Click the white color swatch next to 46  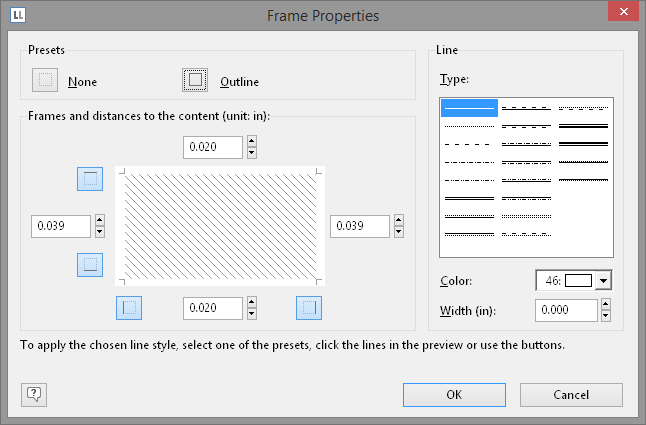(579, 281)
